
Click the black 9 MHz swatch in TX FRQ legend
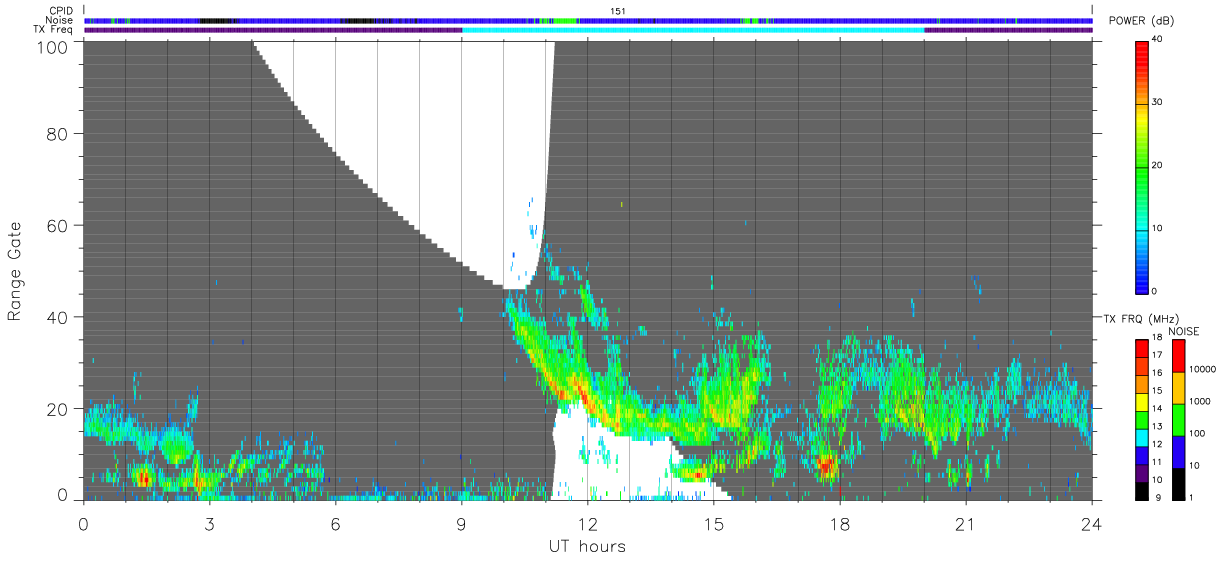[x=1141, y=492]
